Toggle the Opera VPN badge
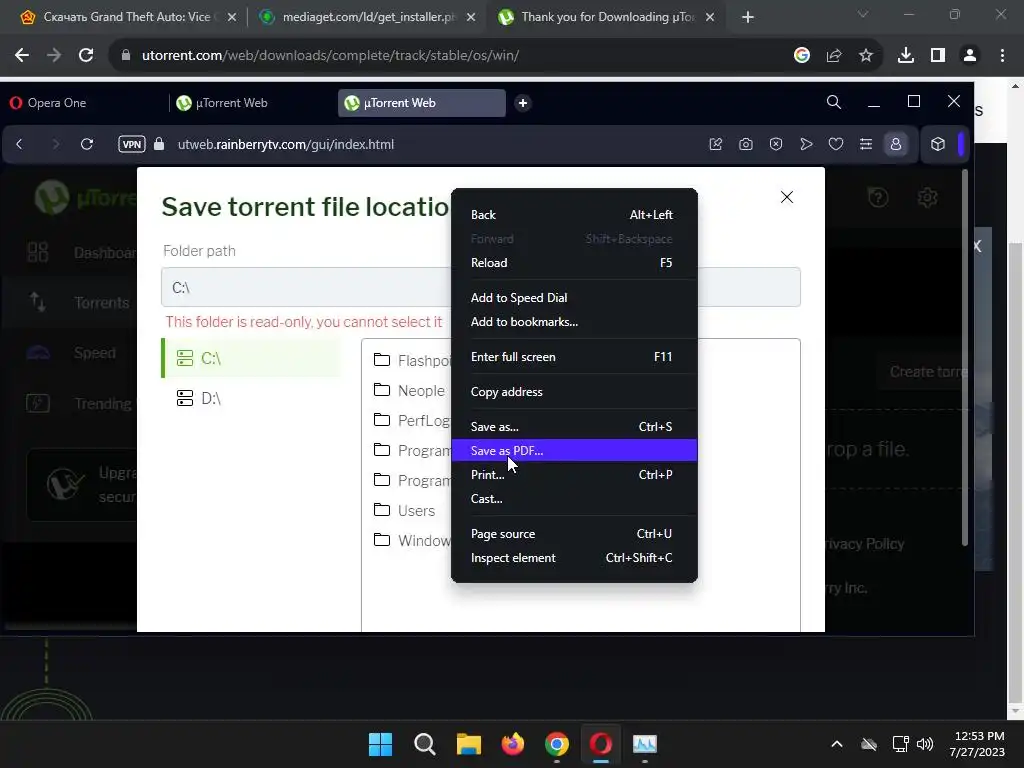Viewport: 1024px width, 768px height. coord(131,144)
